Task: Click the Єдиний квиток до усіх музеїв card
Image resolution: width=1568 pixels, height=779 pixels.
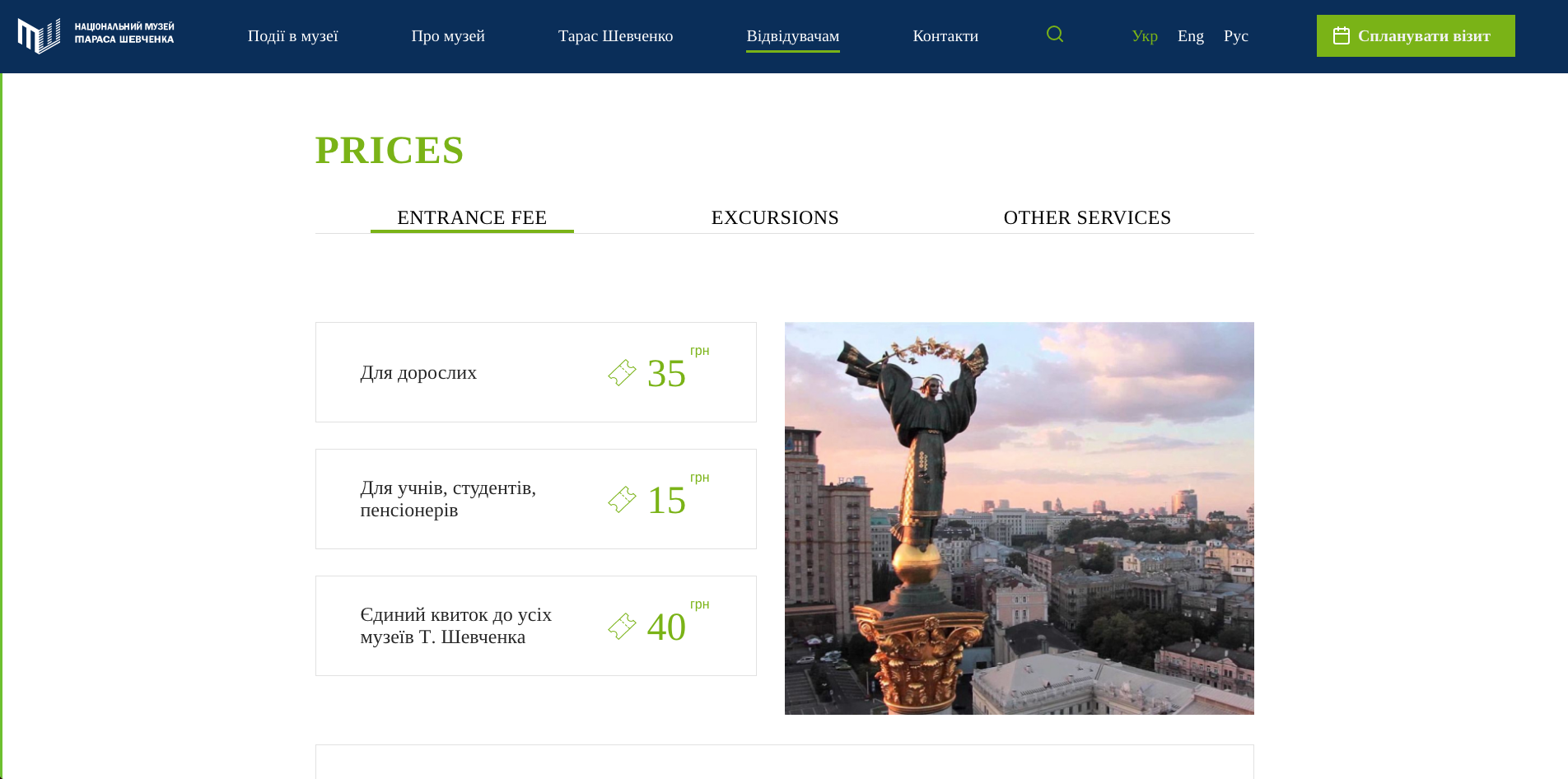Action: 536,626
